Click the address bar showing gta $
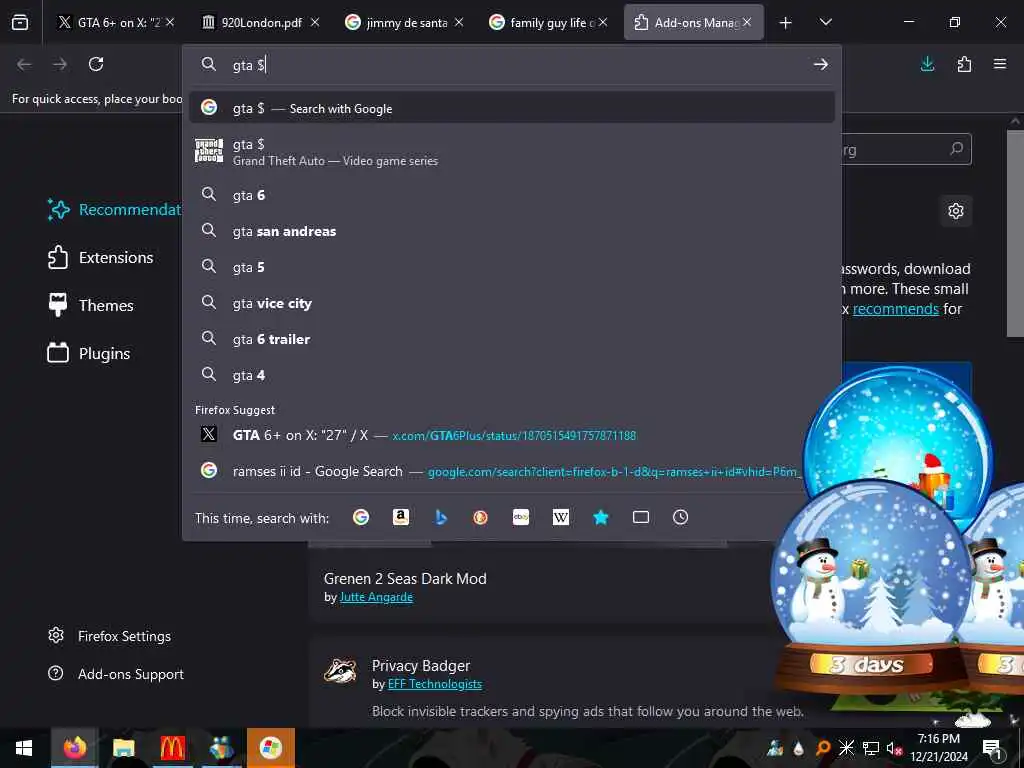The height and width of the screenshot is (768, 1024). [512, 65]
